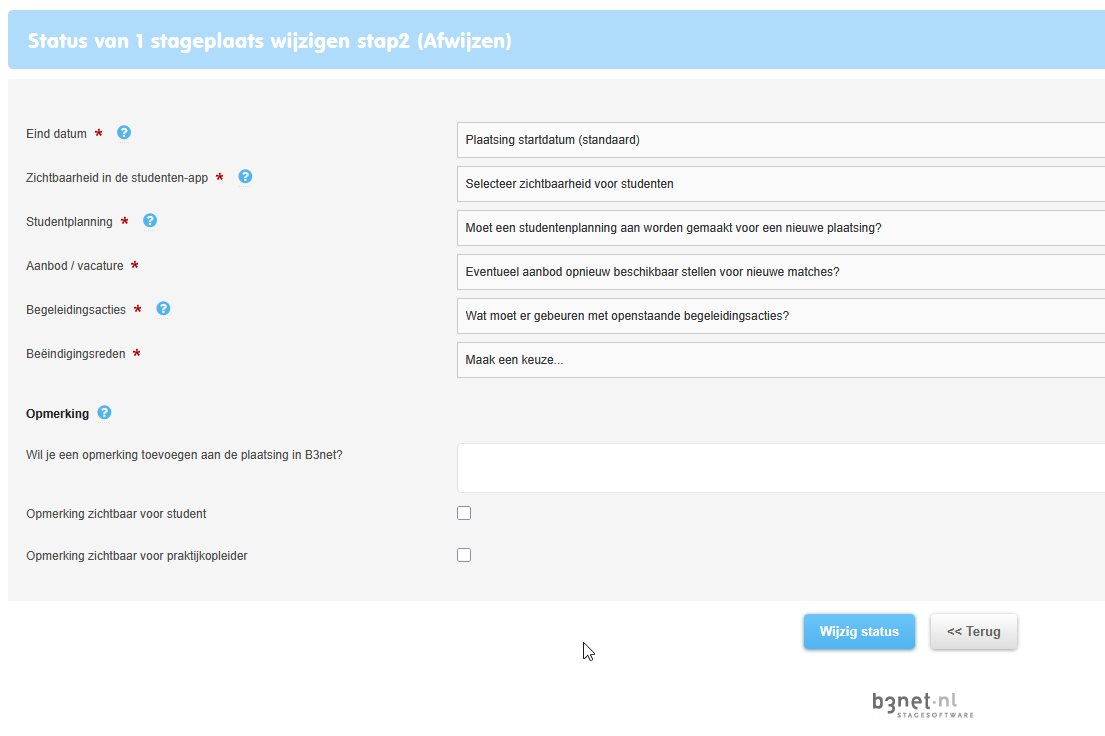Choose a Beëindigingsreden via Maak een keuze
The width and height of the screenshot is (1105, 736).
click(x=781, y=360)
